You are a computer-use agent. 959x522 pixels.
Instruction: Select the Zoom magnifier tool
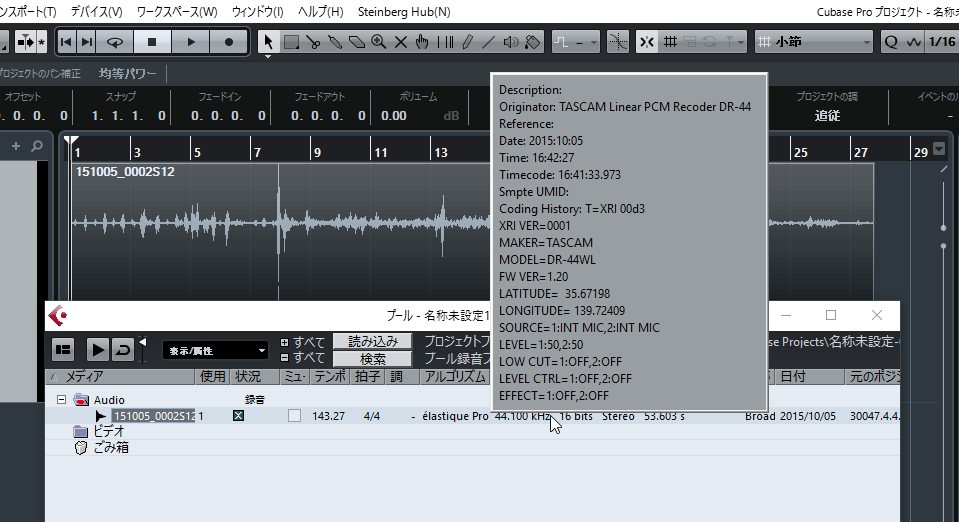(x=379, y=42)
